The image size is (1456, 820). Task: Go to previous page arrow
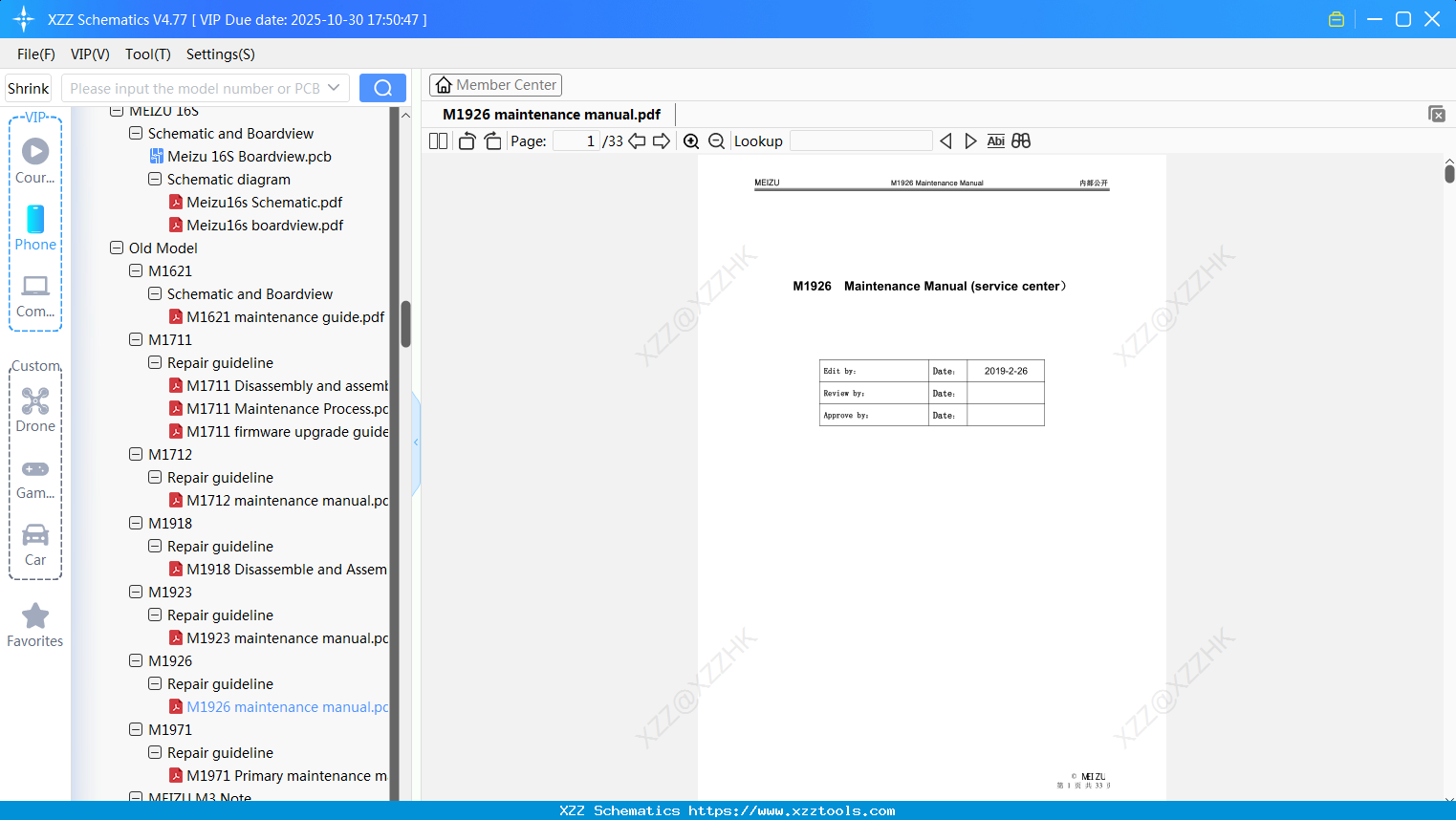pyautogui.click(x=637, y=141)
